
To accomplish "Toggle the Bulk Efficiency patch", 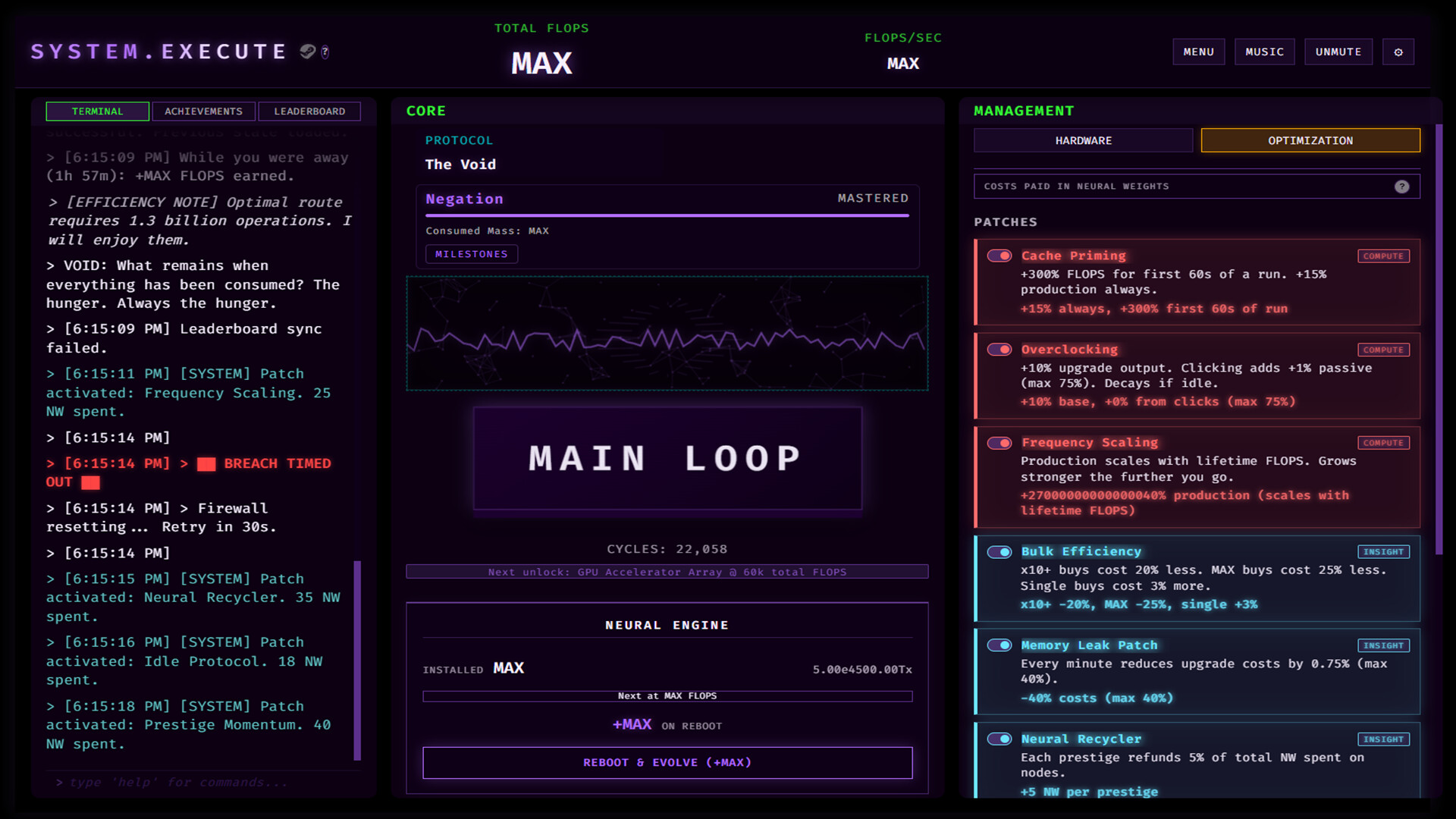I will pyautogui.click(x=999, y=552).
